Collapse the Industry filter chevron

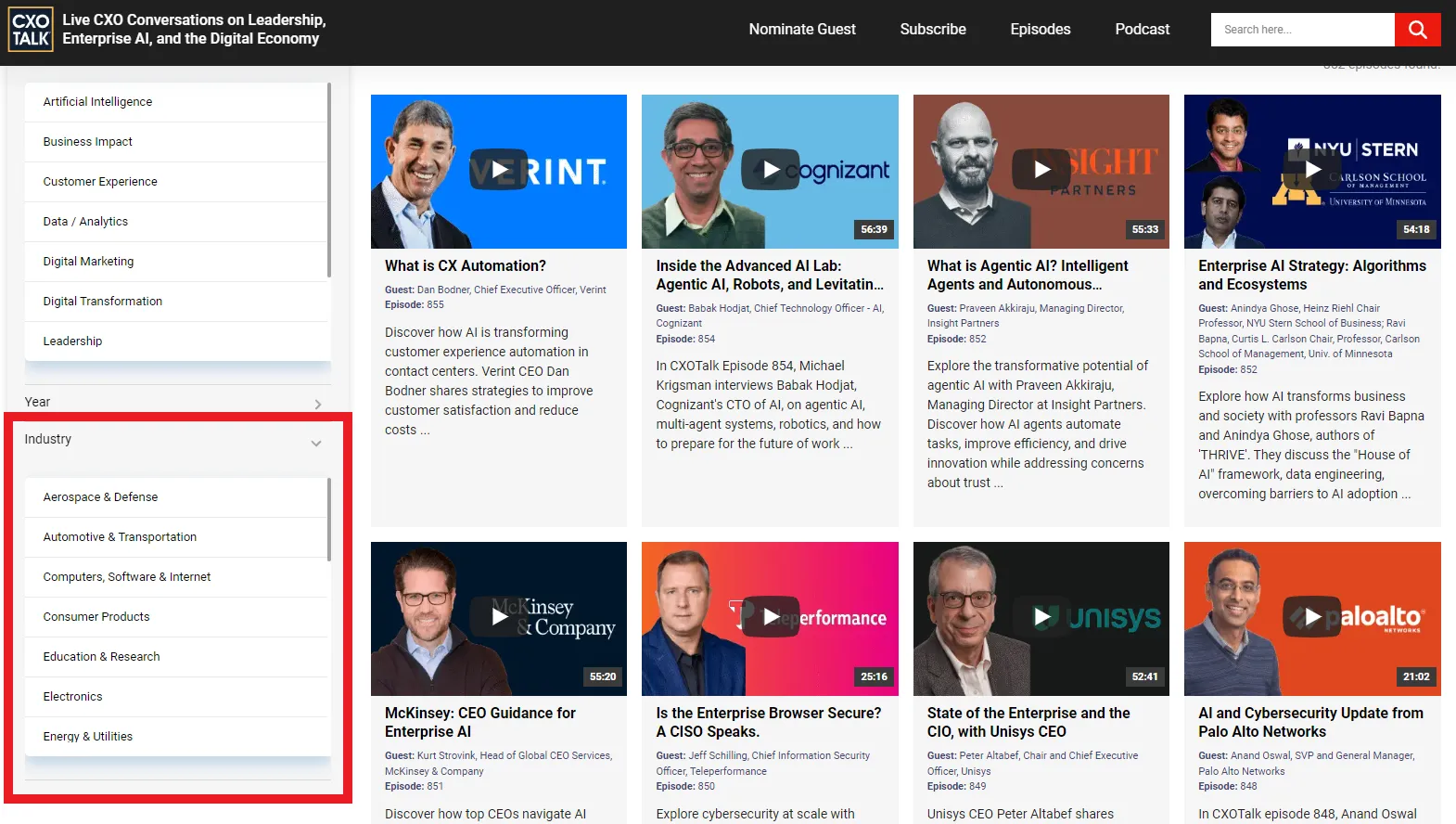coord(316,443)
